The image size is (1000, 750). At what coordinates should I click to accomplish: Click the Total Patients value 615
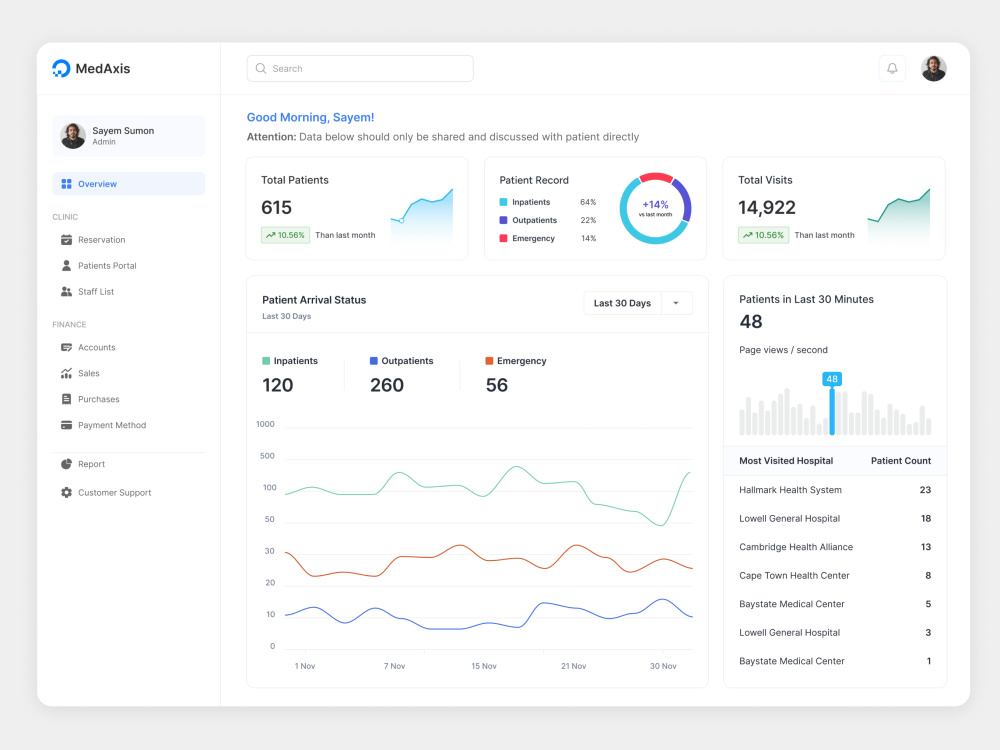pos(276,207)
